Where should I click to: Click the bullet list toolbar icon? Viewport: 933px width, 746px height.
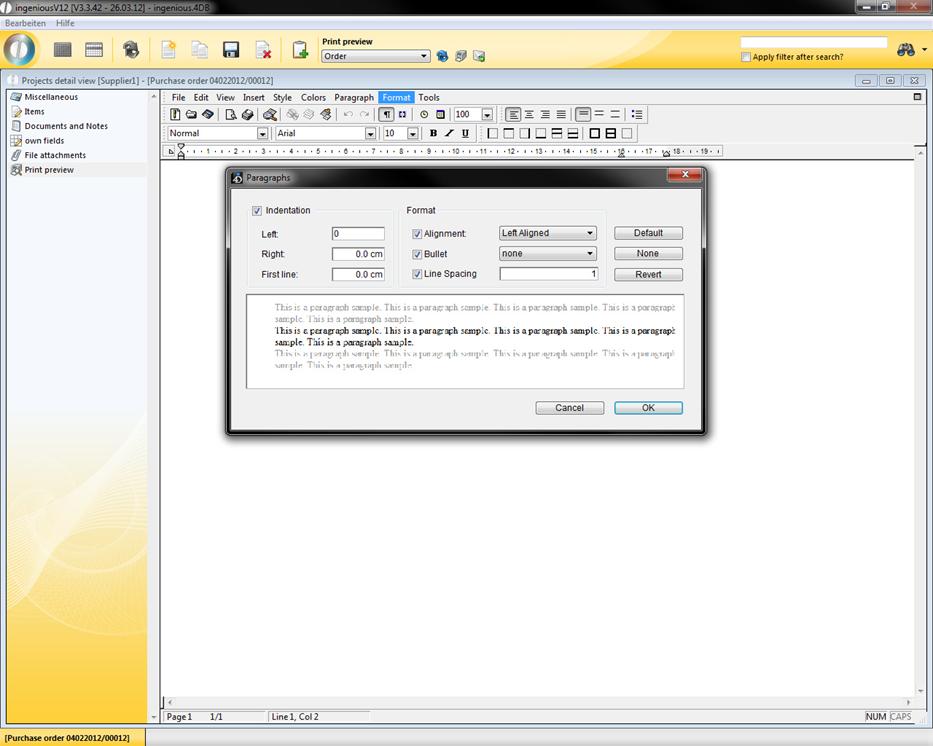point(637,115)
